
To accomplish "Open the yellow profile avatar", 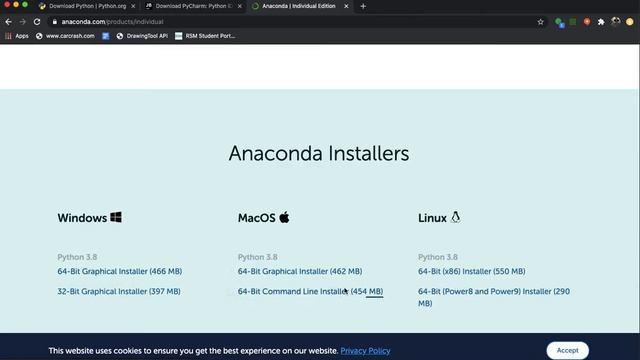I will click(629, 22).
